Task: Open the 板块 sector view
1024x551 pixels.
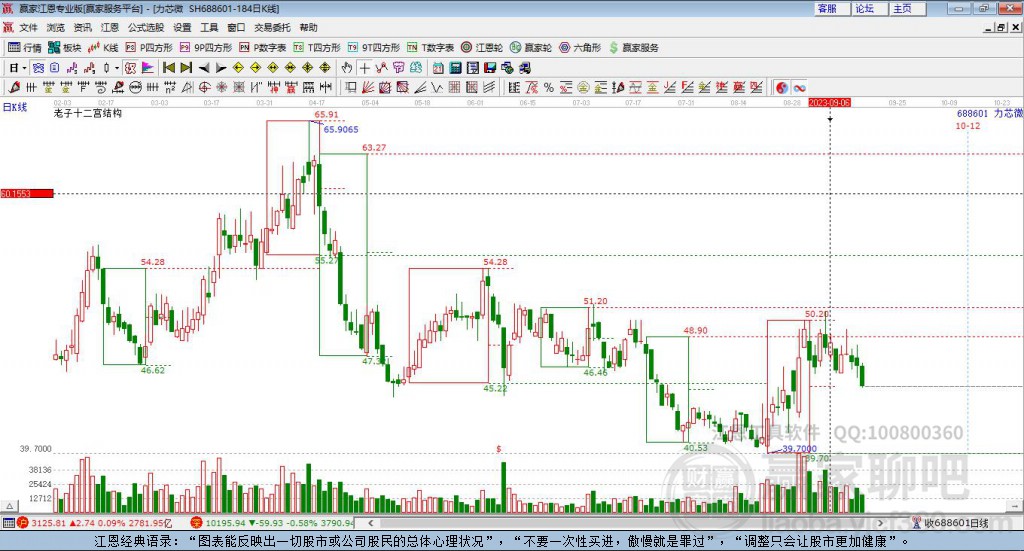Action: (65, 48)
